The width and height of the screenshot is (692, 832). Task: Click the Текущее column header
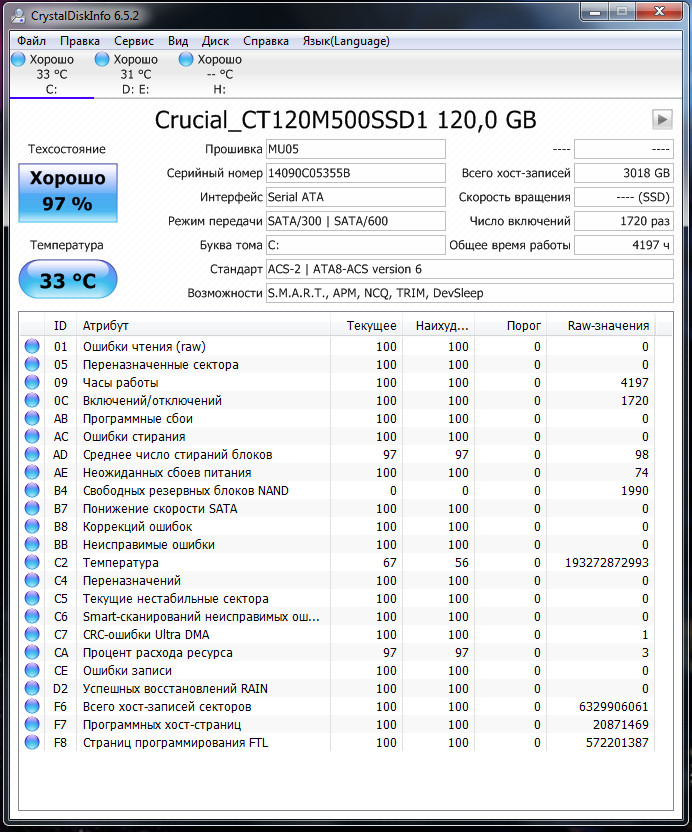click(366, 326)
